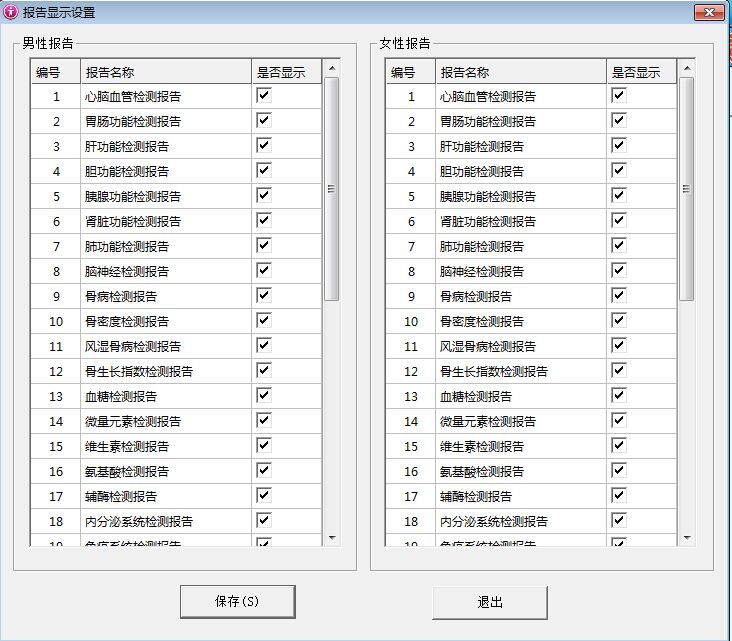Click the app icon in the title bar

coord(11,12)
